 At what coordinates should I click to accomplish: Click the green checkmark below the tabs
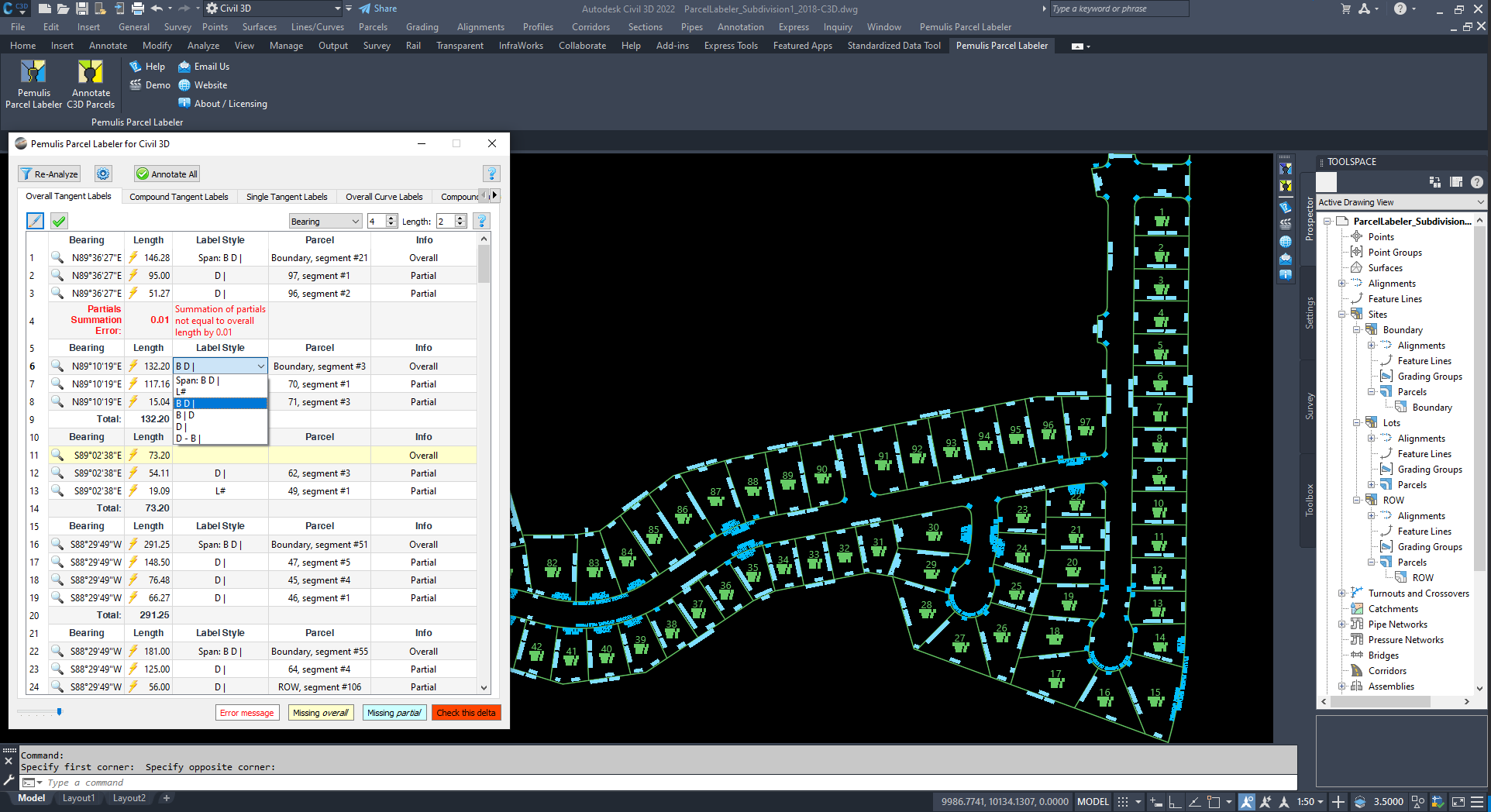click(59, 222)
